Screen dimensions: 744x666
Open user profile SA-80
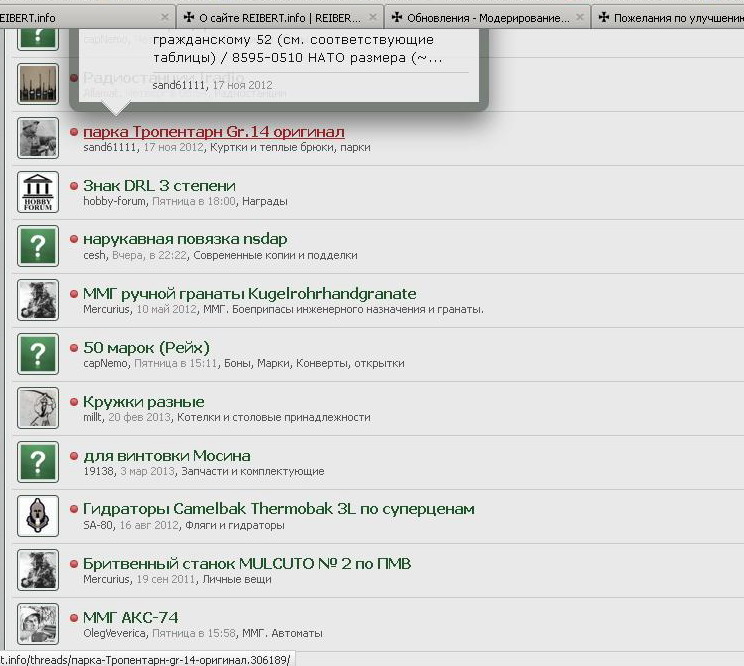click(98, 526)
